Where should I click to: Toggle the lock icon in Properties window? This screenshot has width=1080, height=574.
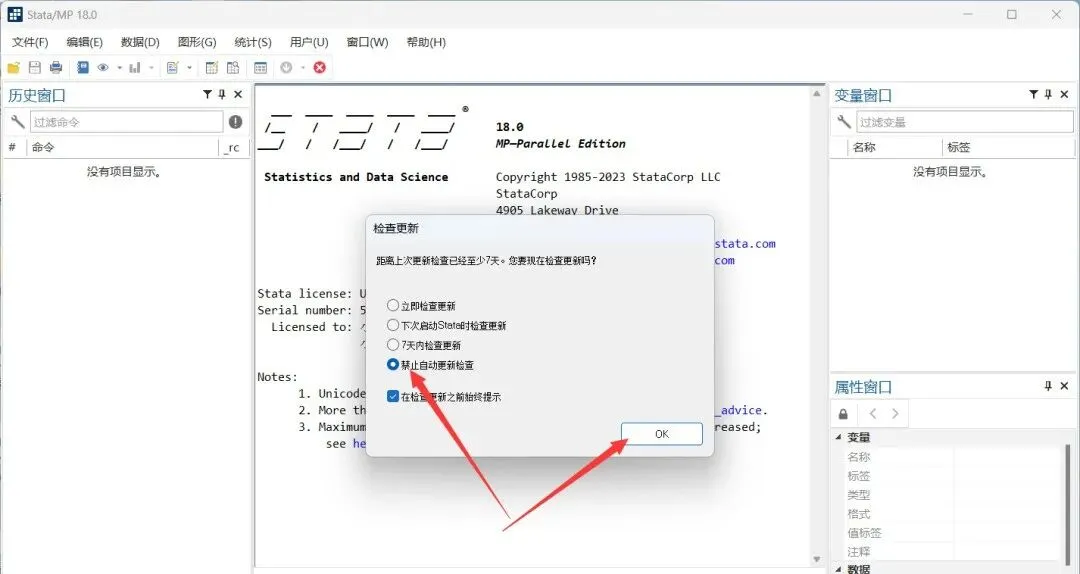pyautogui.click(x=843, y=414)
